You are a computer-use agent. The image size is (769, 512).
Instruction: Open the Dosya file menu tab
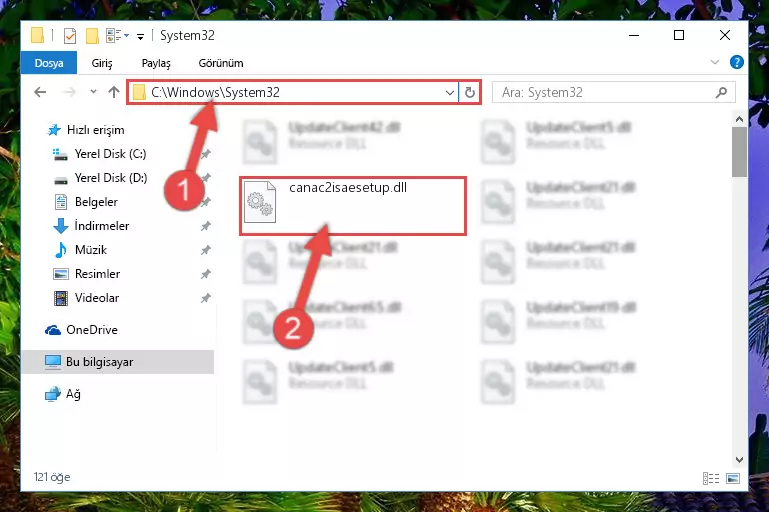pyautogui.click(x=49, y=63)
